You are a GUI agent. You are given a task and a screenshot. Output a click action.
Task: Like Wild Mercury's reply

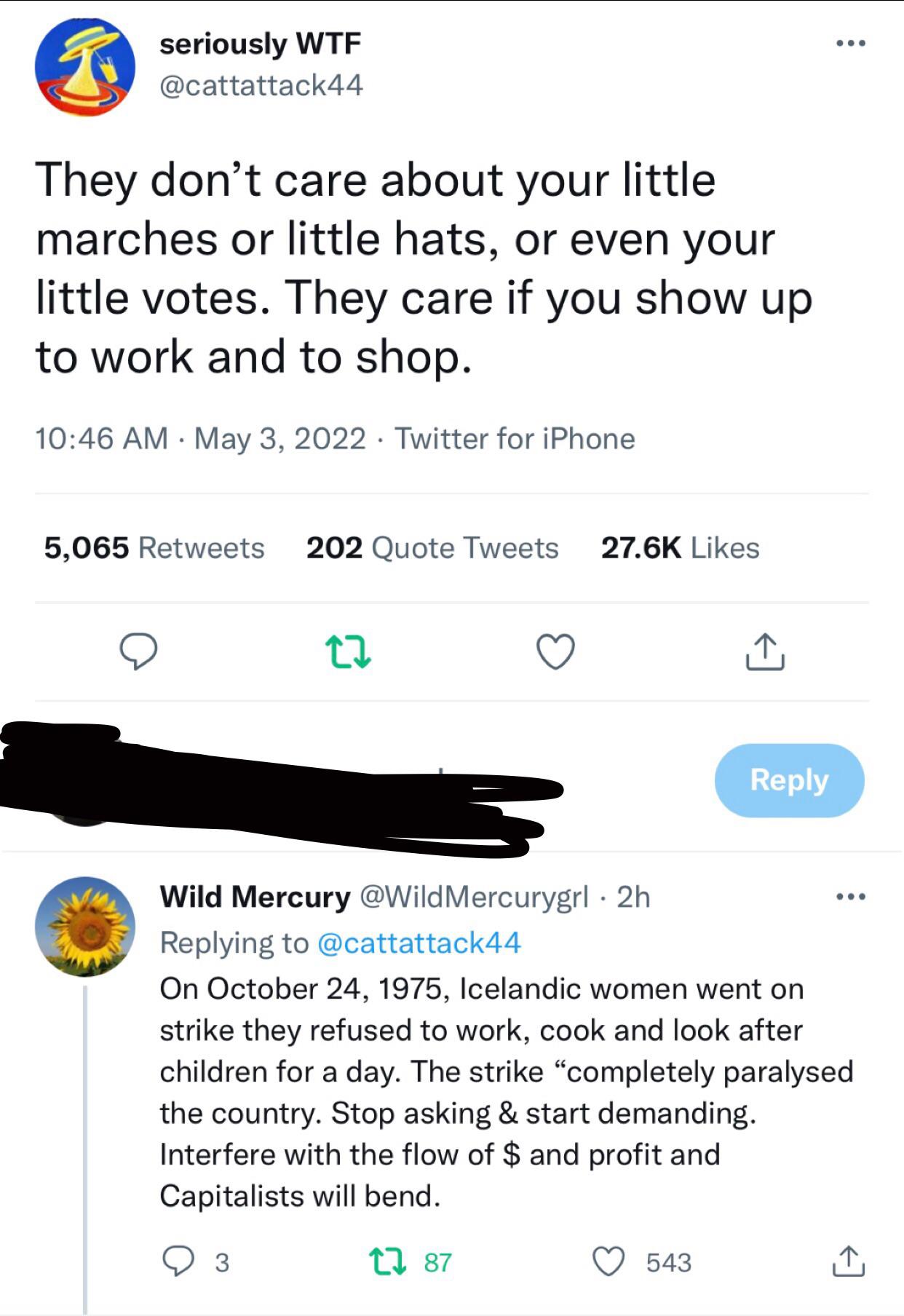(x=608, y=1261)
